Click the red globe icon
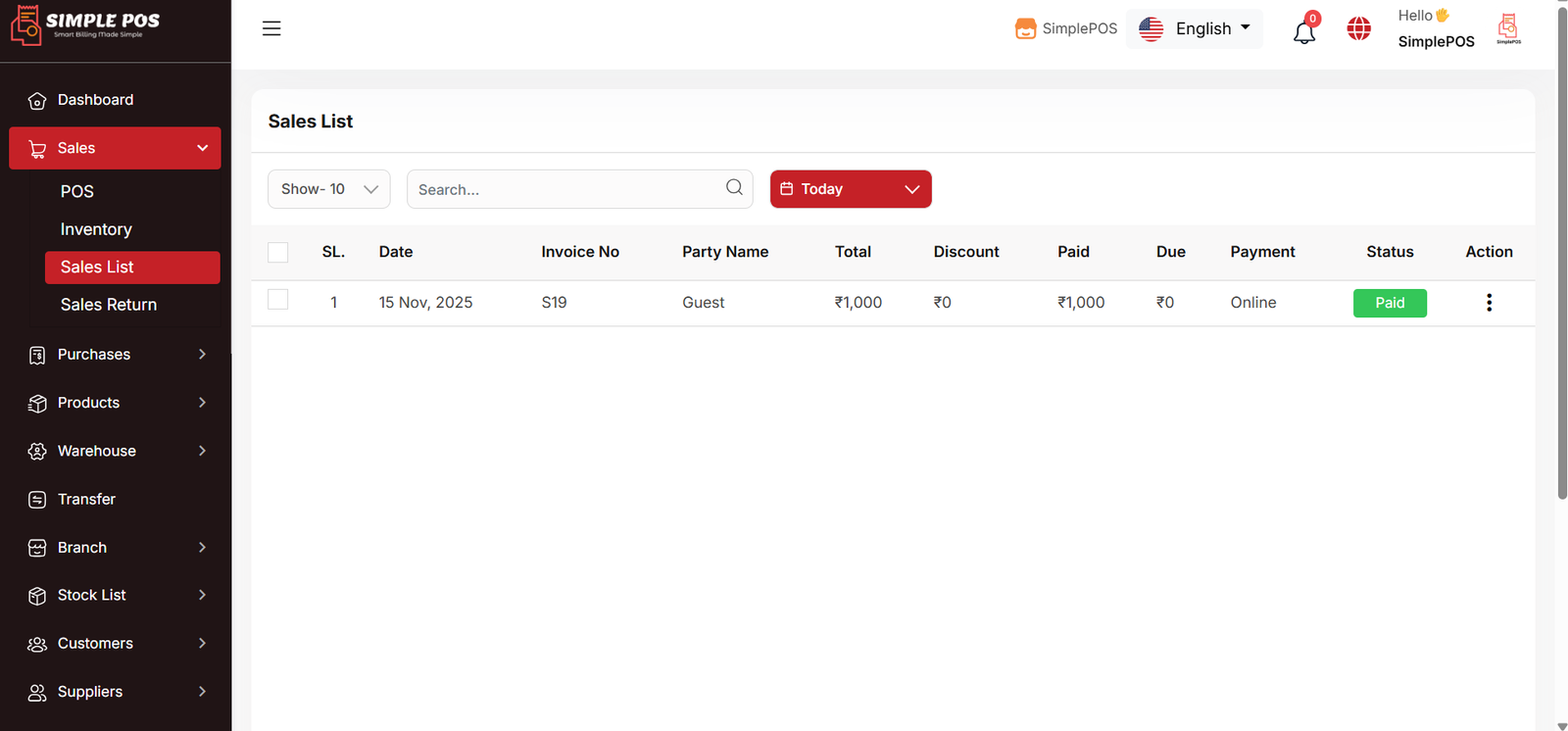This screenshot has height=731, width=1568. tap(1358, 29)
